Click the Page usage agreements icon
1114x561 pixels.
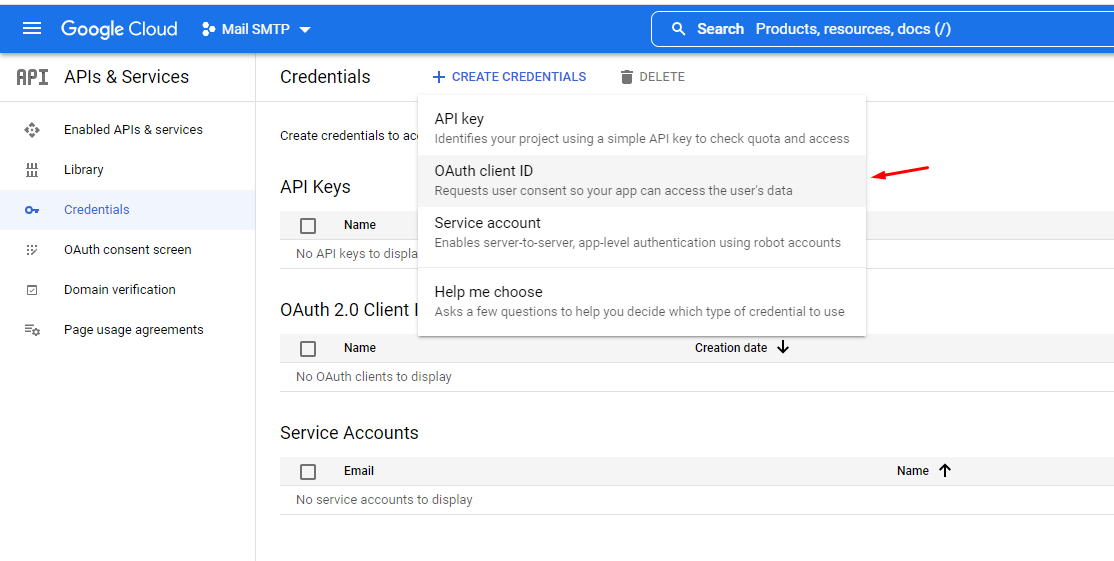click(x=32, y=329)
